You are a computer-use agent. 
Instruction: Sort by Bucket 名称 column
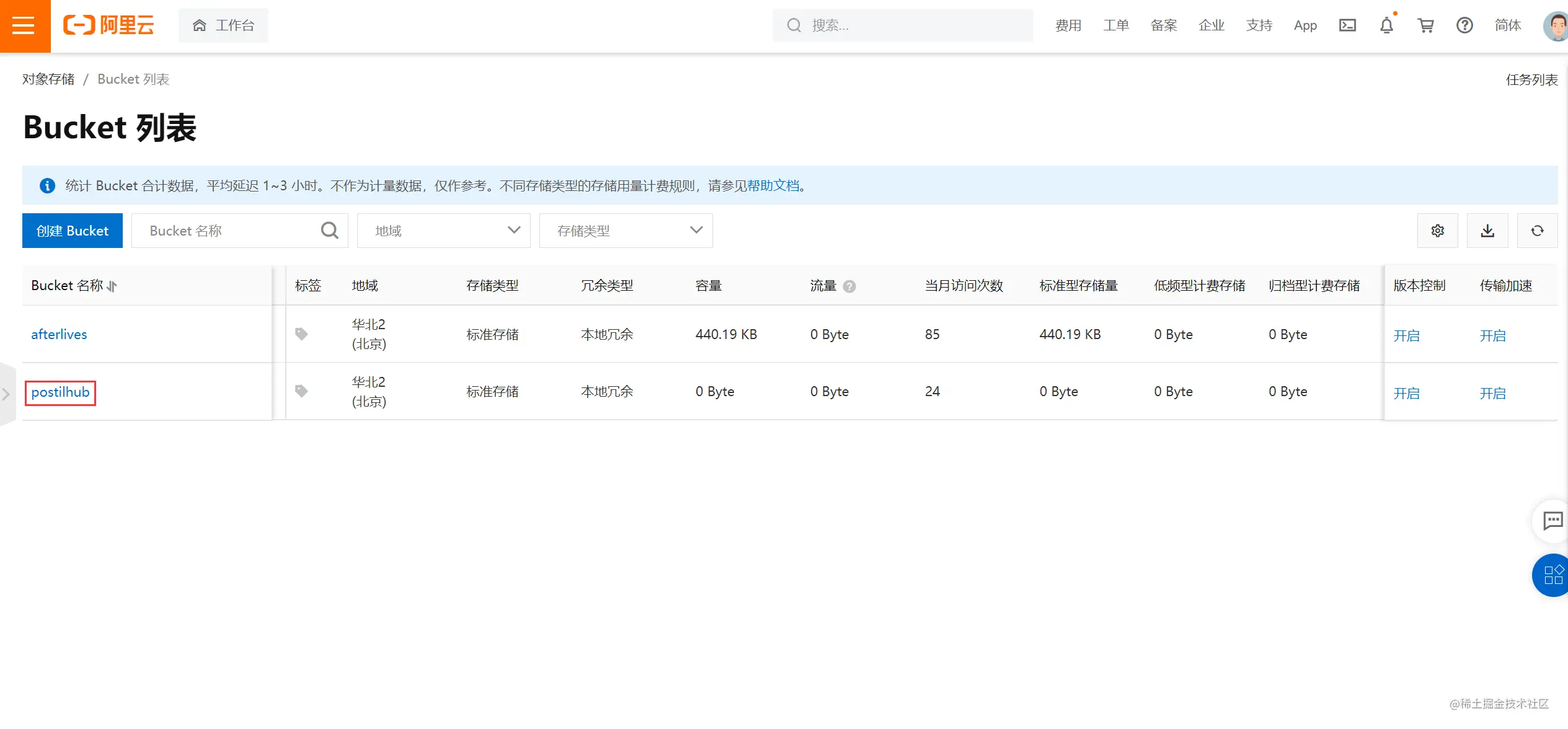[x=112, y=286]
